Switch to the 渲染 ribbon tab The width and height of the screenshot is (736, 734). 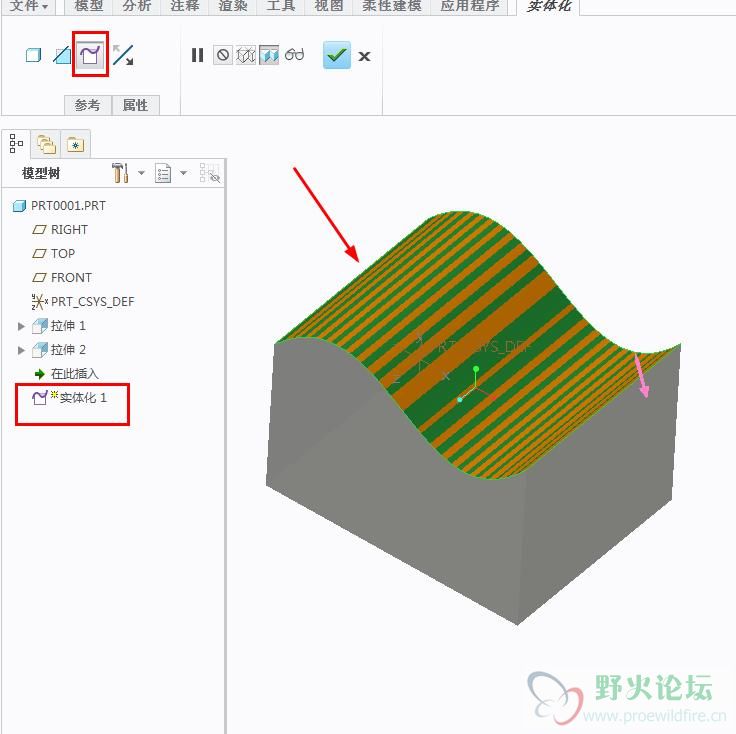coord(232,7)
